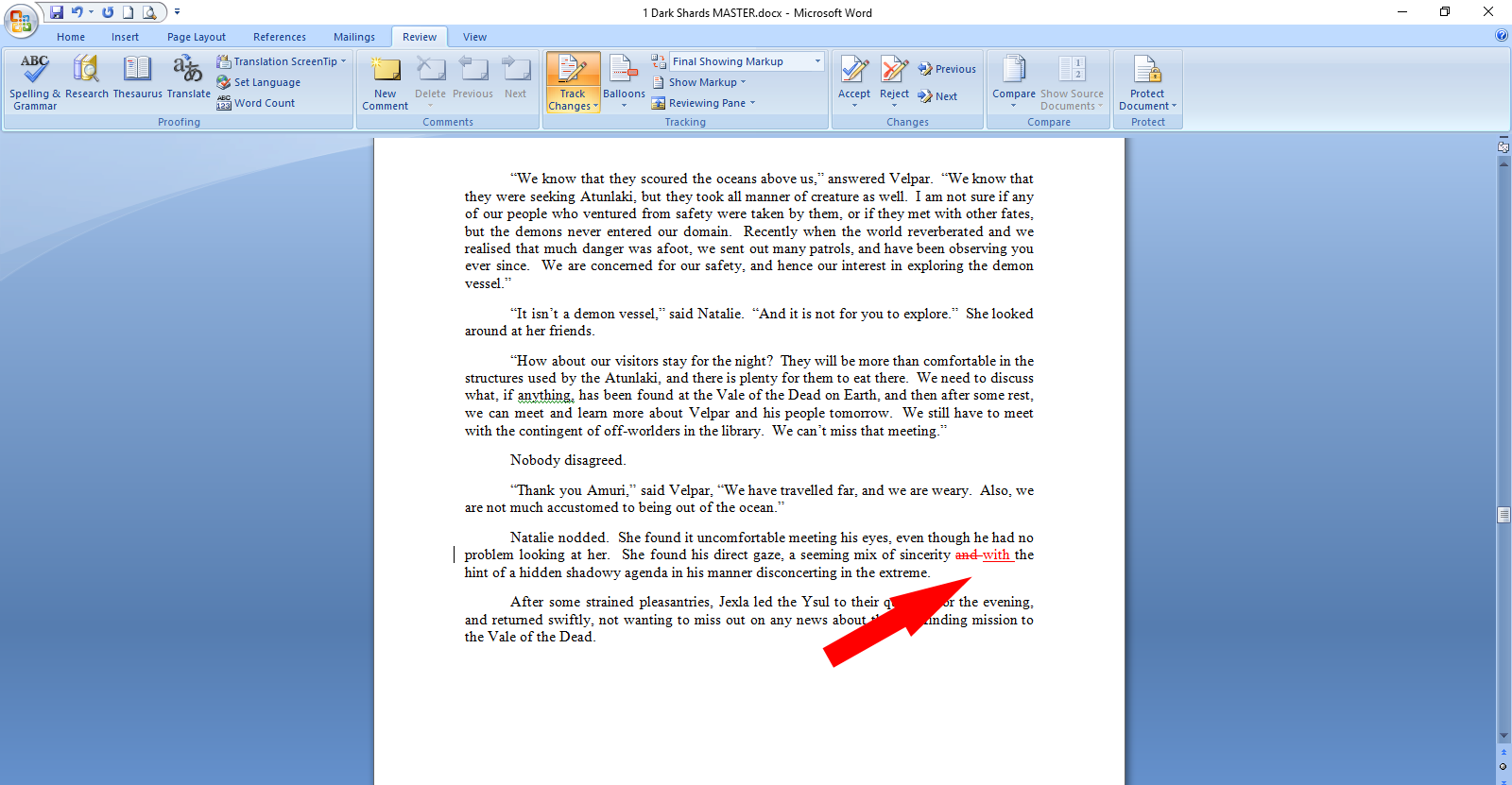Click the vertical scrollbar thumb
Screen dimensions: 1512x785
coord(1503,515)
